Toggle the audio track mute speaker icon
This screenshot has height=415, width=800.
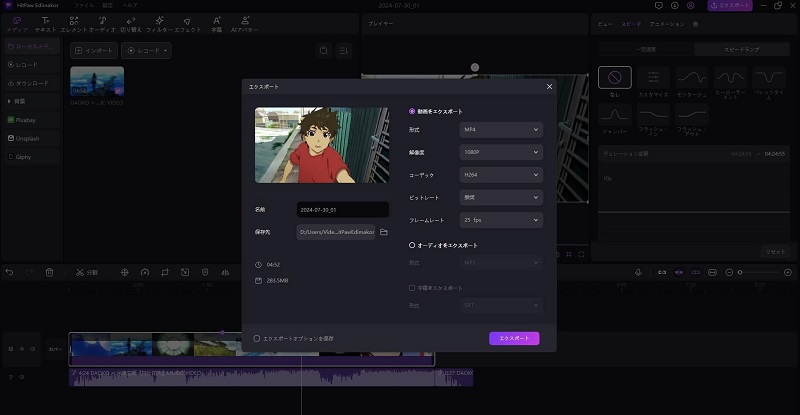click(x=21, y=377)
